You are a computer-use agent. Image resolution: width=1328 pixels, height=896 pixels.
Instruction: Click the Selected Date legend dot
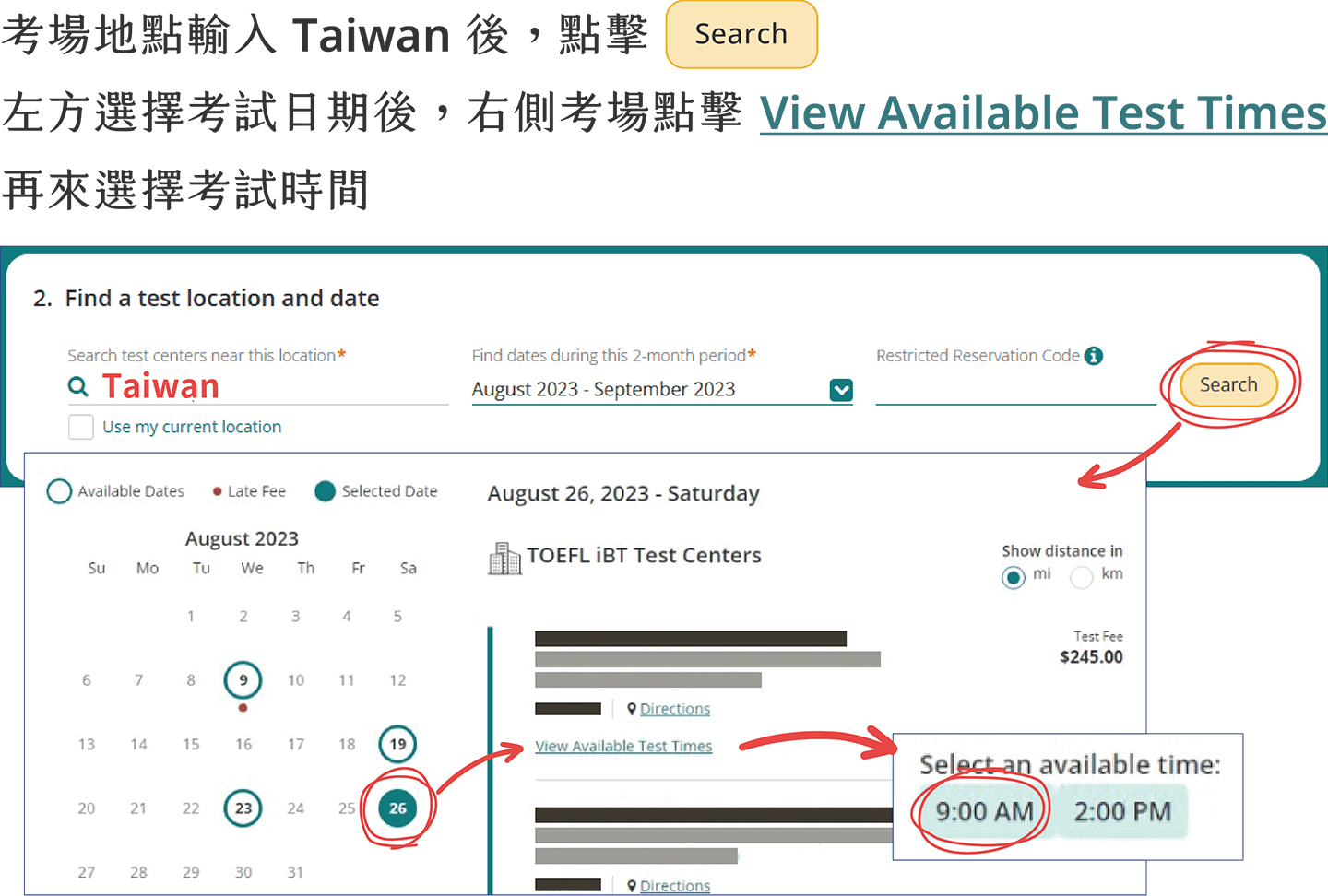tap(325, 491)
